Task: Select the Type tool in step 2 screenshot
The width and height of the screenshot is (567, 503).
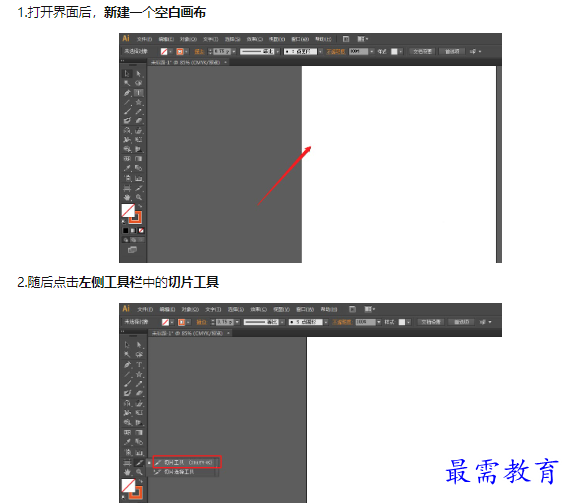Action: (x=139, y=365)
